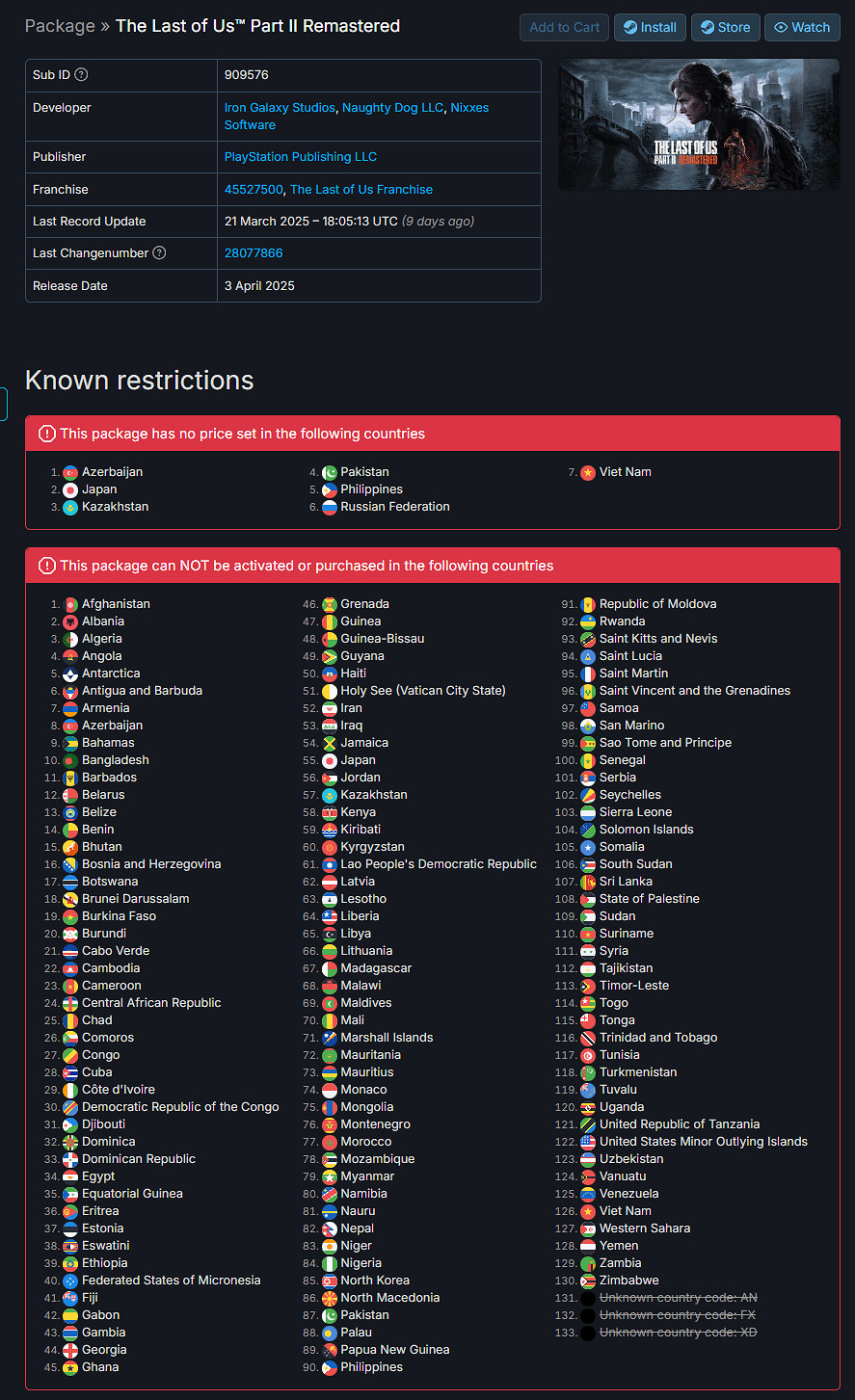Click the warning icon in the no-price header
This screenshot has width=855, height=1400.
click(46, 434)
